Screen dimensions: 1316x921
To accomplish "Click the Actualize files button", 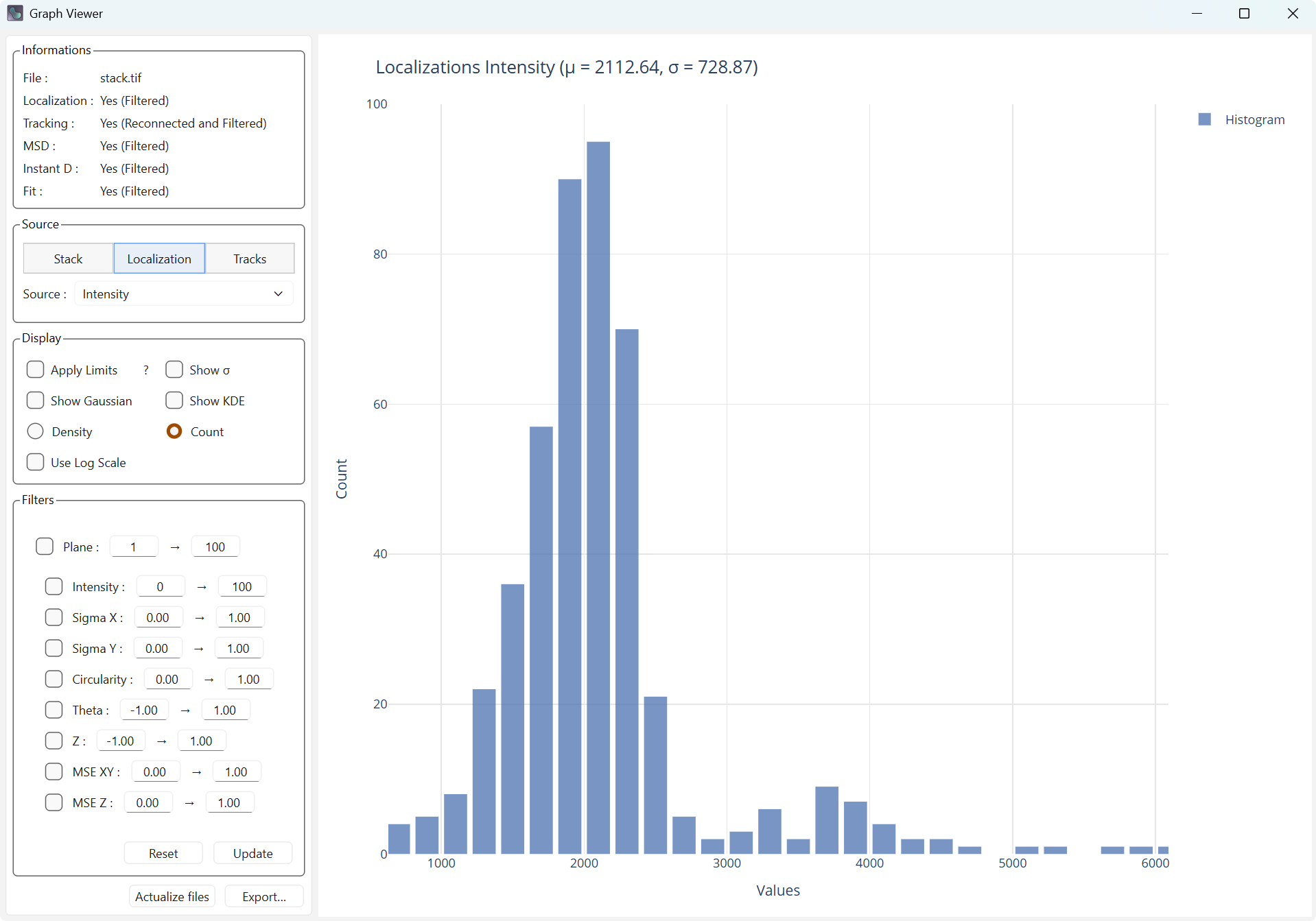I will coord(172,896).
